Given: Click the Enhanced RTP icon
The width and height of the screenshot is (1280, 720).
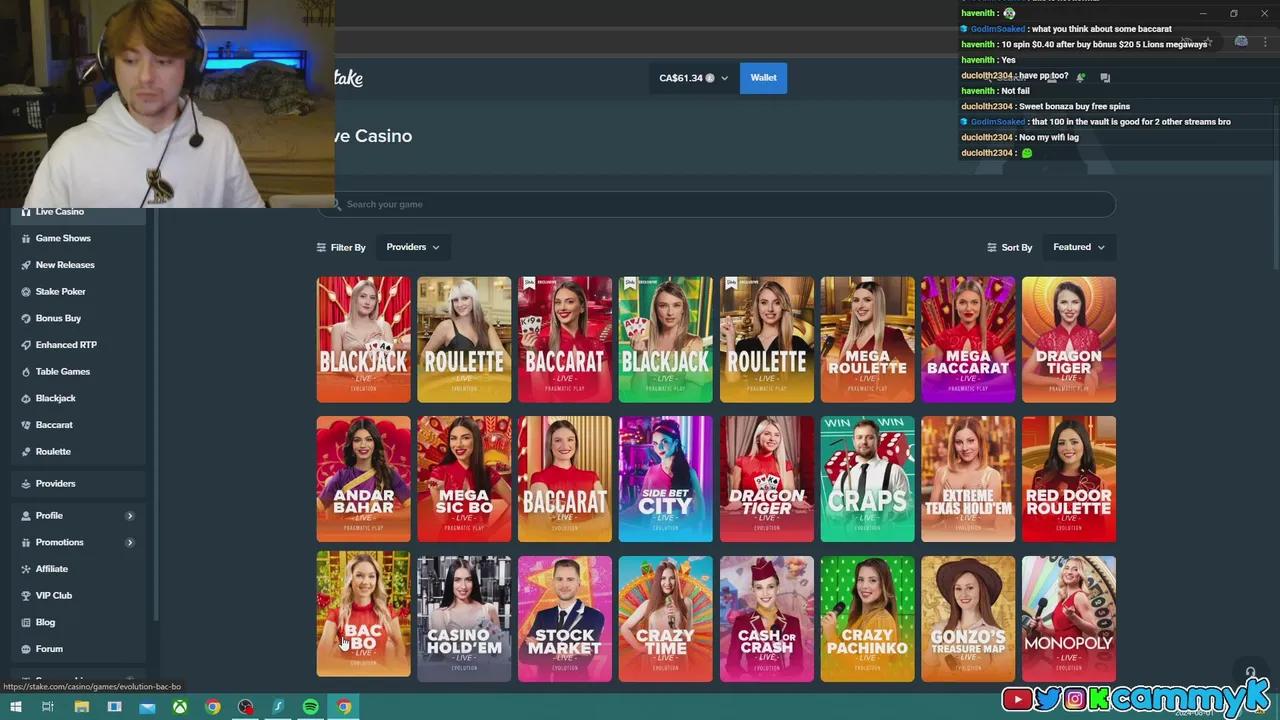Looking at the screenshot, I should click(26, 345).
